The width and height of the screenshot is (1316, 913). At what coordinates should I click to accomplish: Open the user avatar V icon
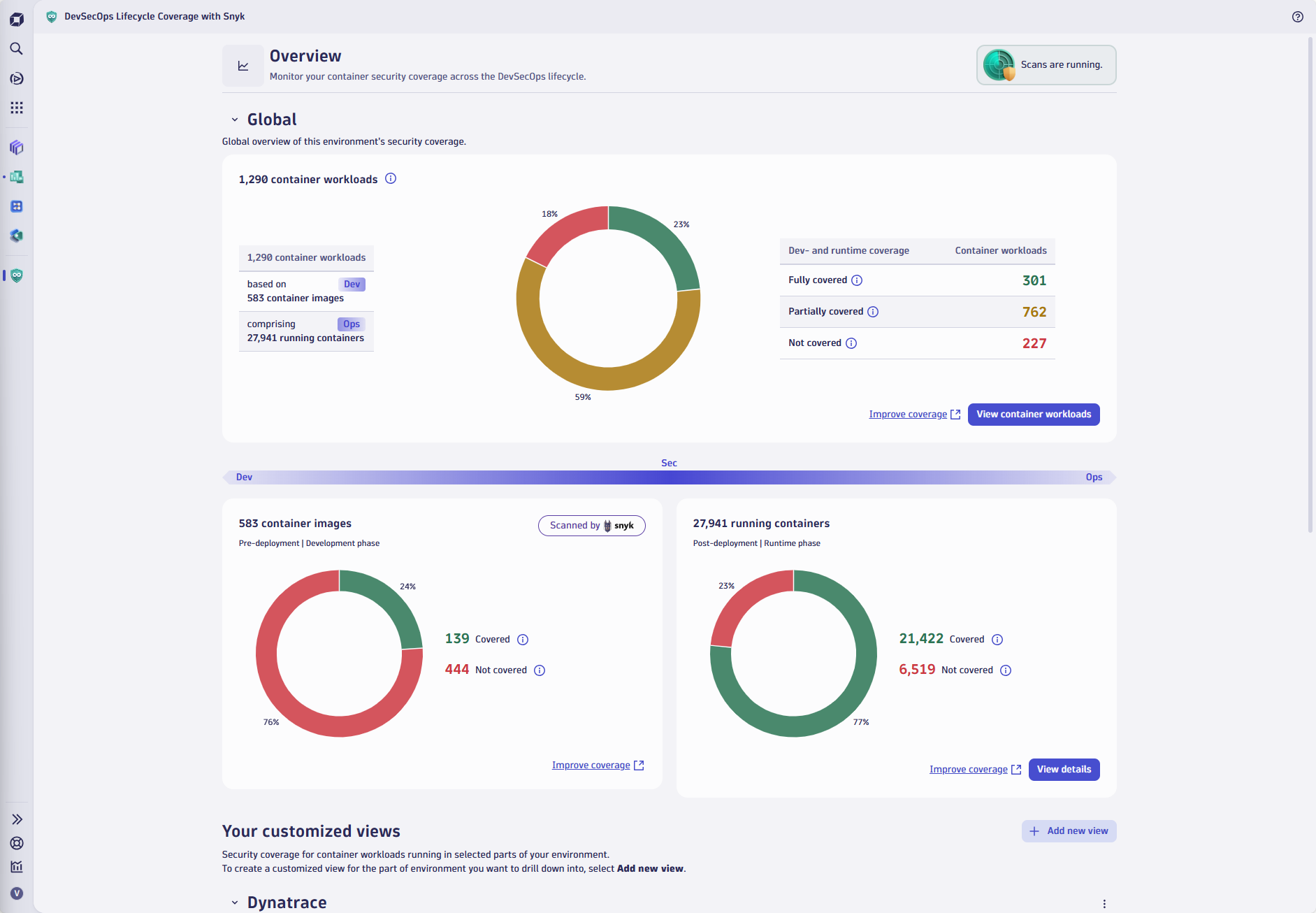pos(17,893)
